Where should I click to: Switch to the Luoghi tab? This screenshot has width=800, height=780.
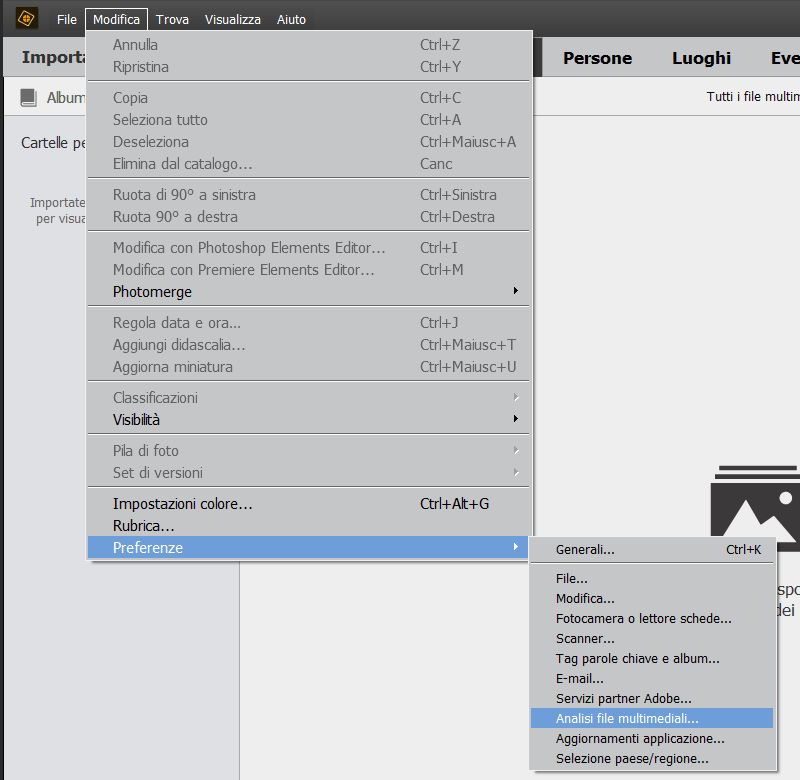coord(702,58)
